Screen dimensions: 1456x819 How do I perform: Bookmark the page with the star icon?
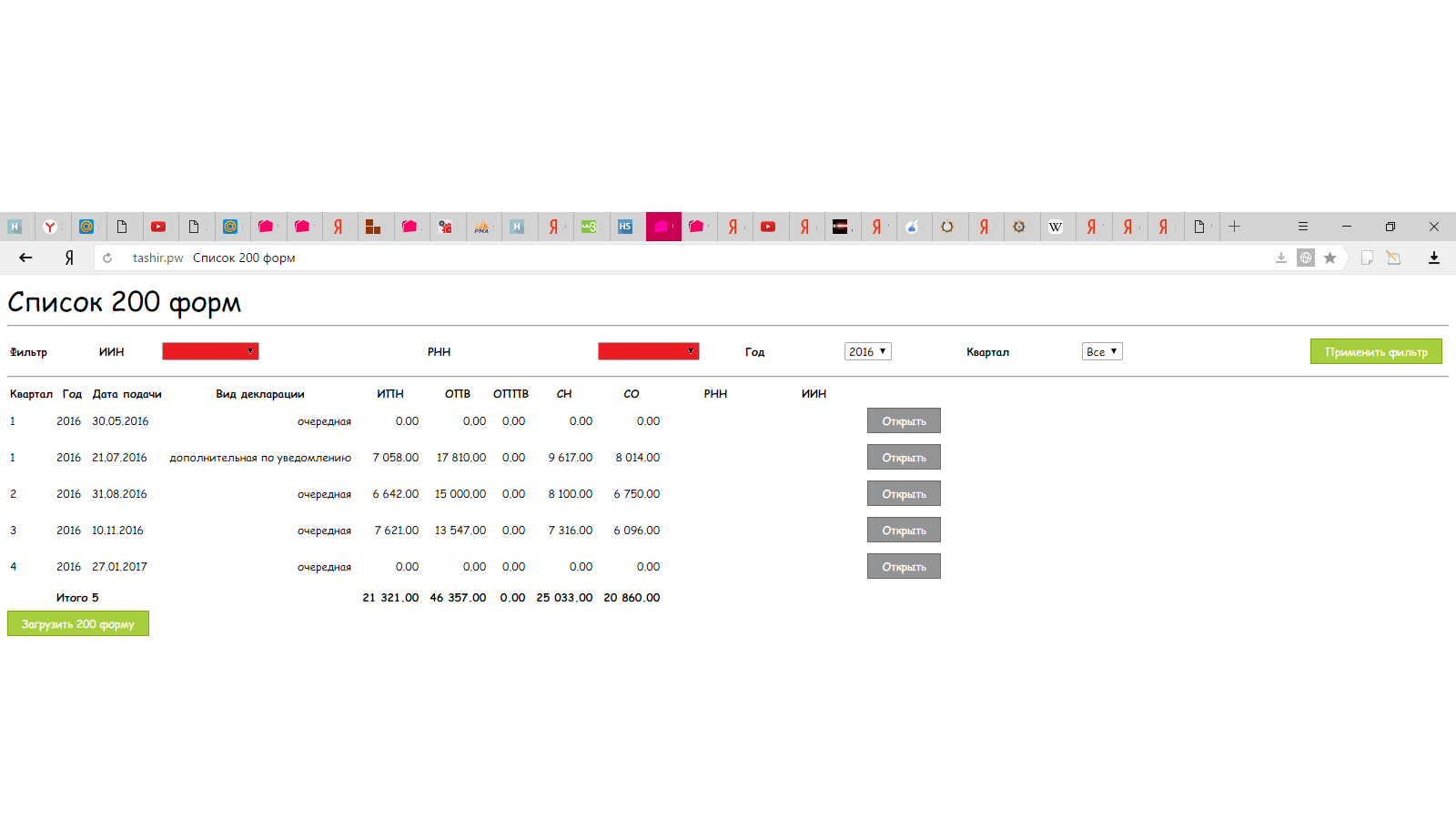(x=1330, y=258)
